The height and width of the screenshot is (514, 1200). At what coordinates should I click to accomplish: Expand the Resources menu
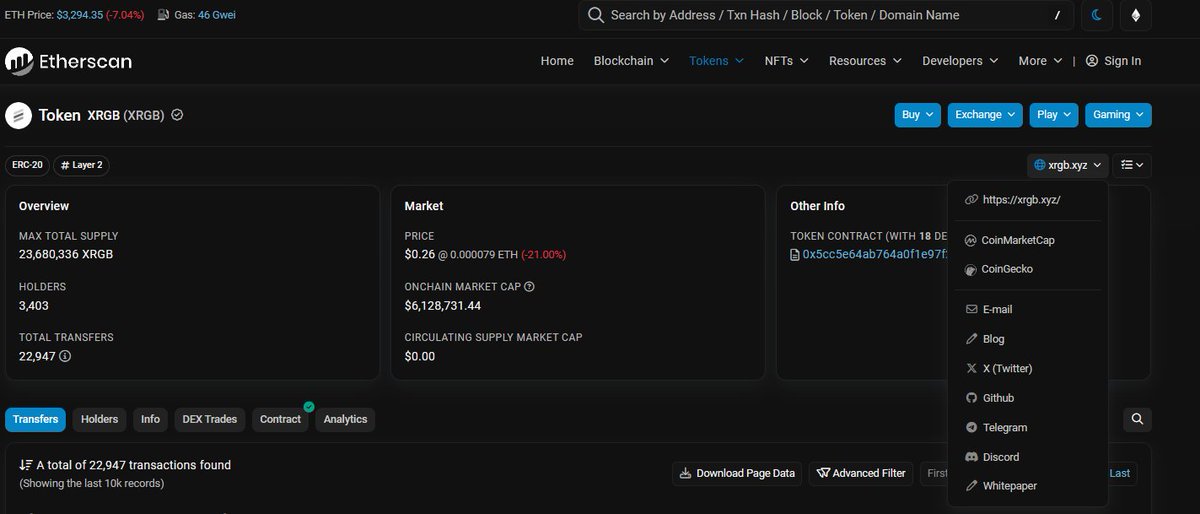pos(865,61)
